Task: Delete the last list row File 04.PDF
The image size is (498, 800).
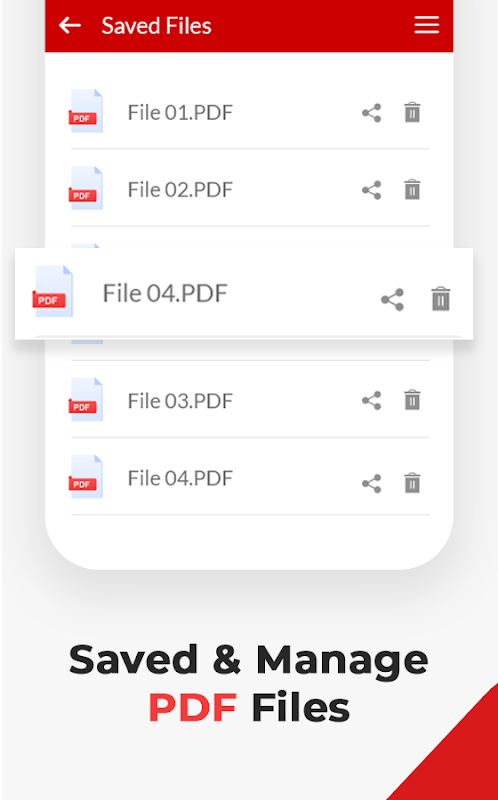Action: 412,483
